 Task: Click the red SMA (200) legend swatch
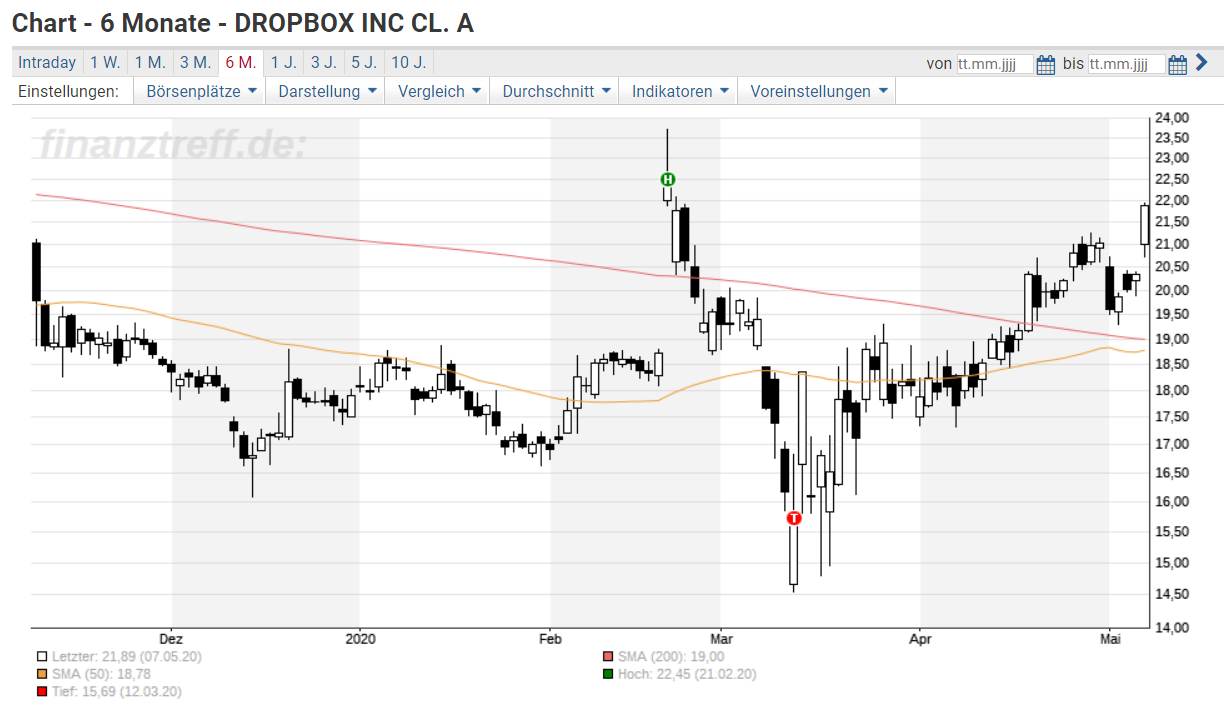(x=608, y=657)
